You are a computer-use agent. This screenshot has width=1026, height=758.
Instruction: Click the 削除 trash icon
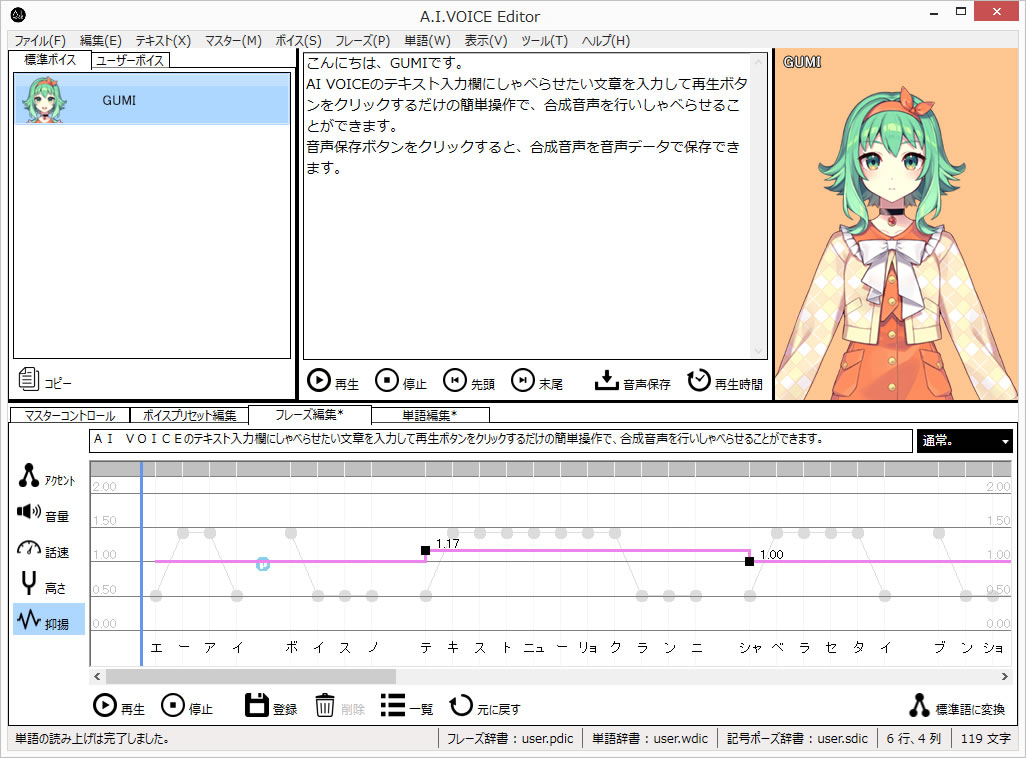340,706
